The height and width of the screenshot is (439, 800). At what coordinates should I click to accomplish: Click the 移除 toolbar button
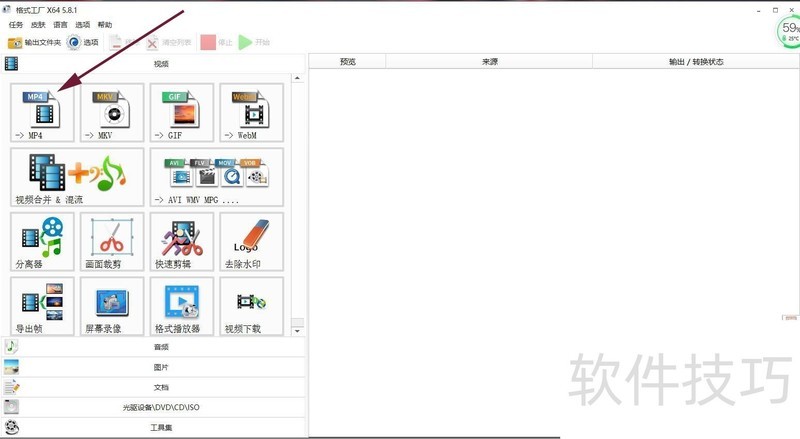tap(124, 42)
